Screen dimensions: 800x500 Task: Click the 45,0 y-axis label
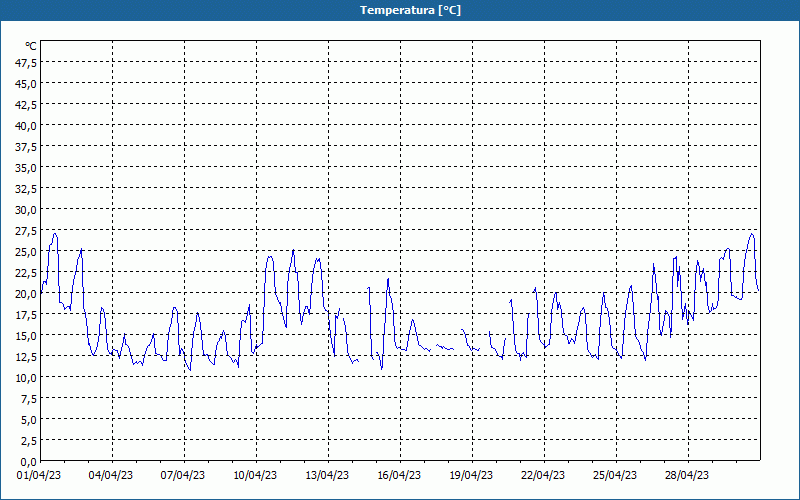(x=27, y=84)
